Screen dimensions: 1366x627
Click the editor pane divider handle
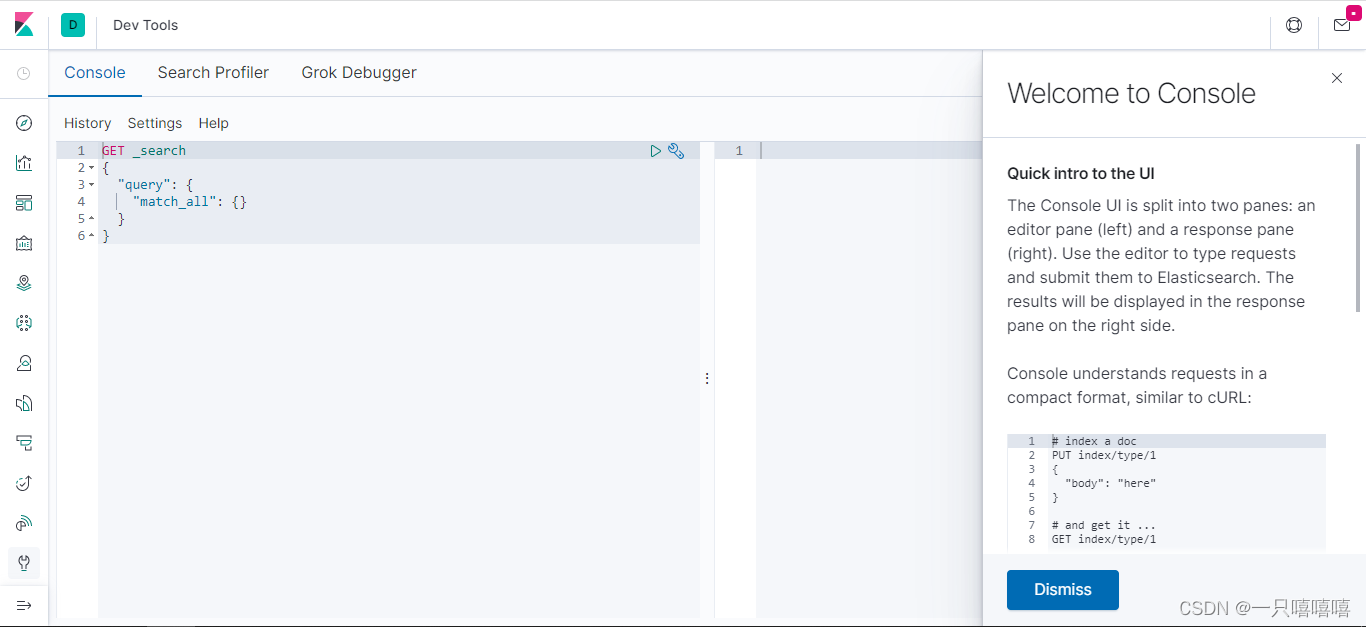(x=707, y=378)
